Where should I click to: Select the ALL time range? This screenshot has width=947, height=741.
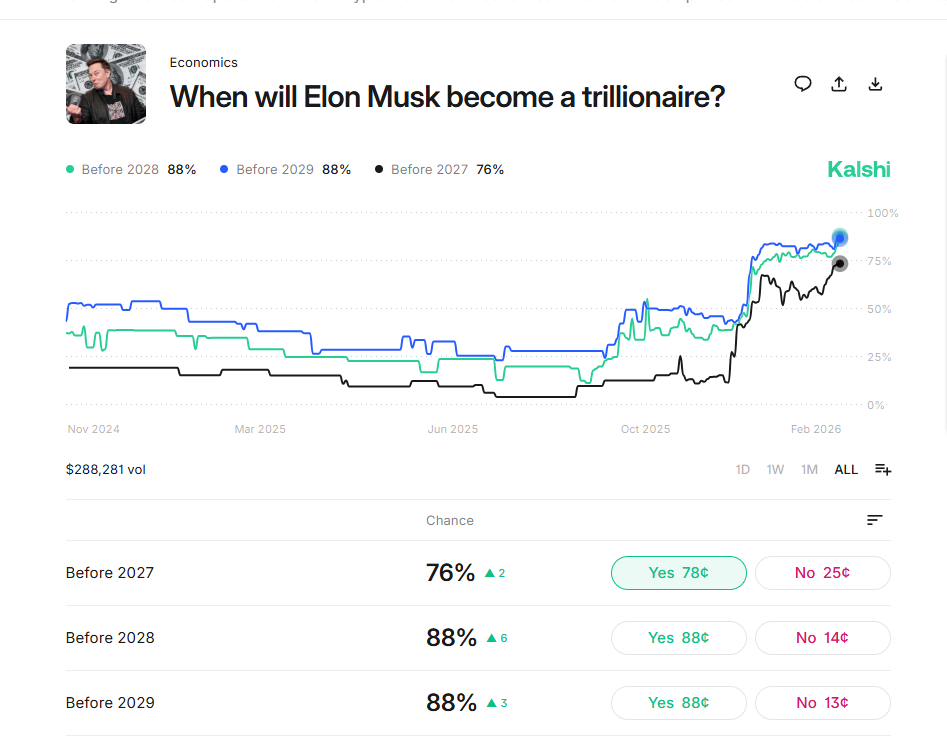coord(846,469)
